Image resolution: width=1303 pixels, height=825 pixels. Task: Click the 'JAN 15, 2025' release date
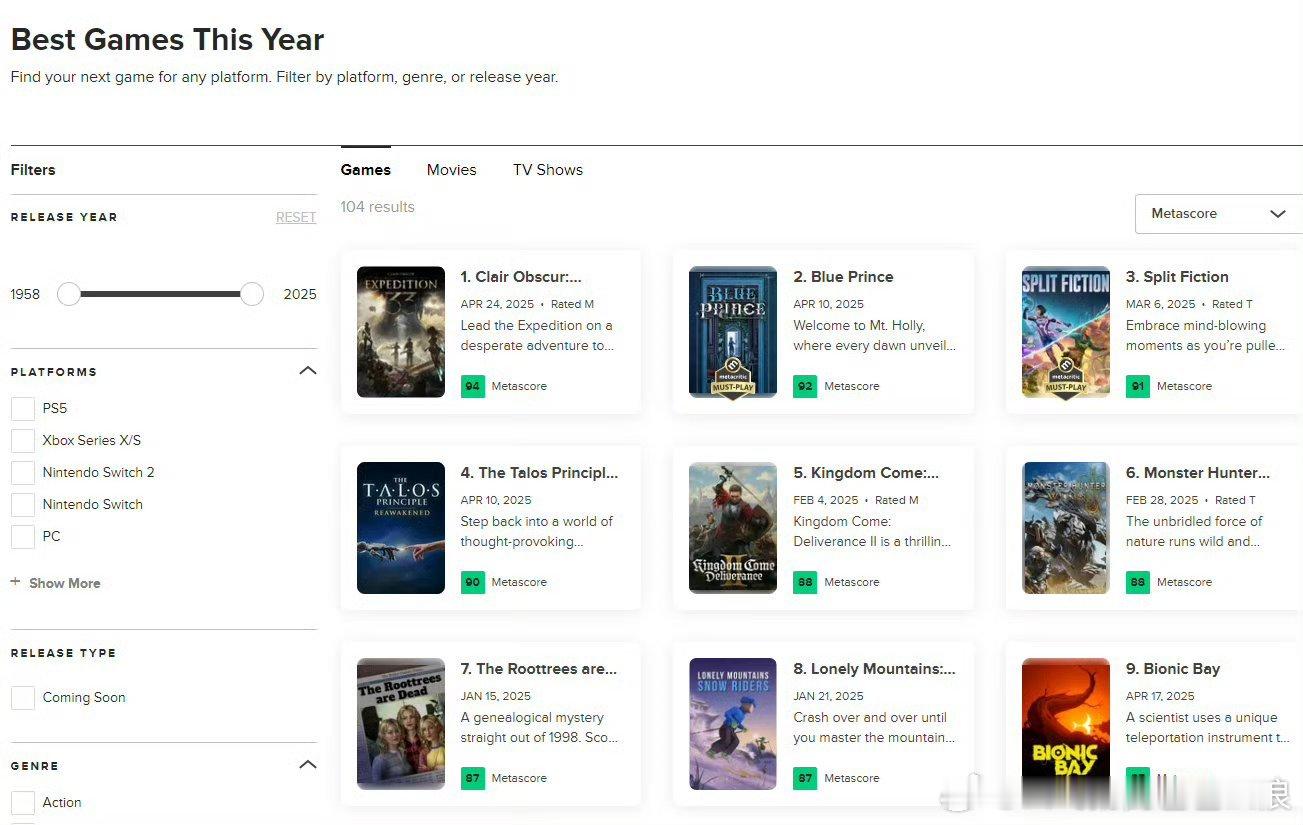pyautogui.click(x=496, y=696)
